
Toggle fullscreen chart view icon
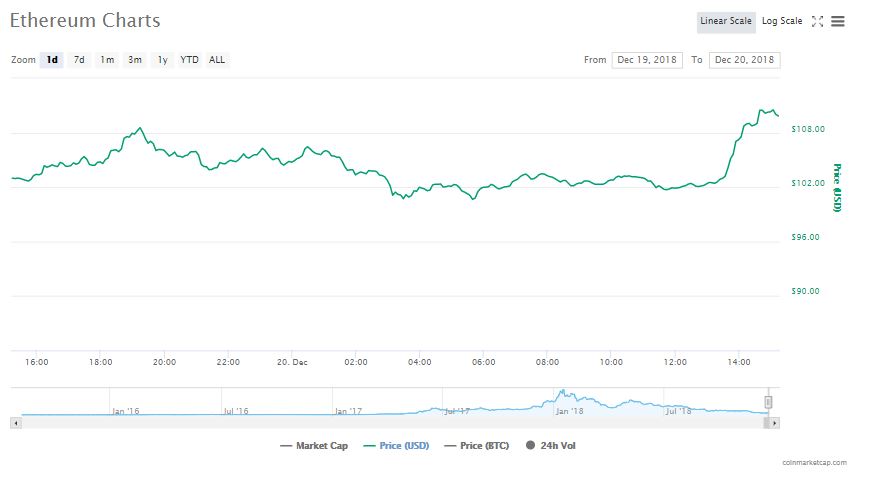pyautogui.click(x=817, y=22)
